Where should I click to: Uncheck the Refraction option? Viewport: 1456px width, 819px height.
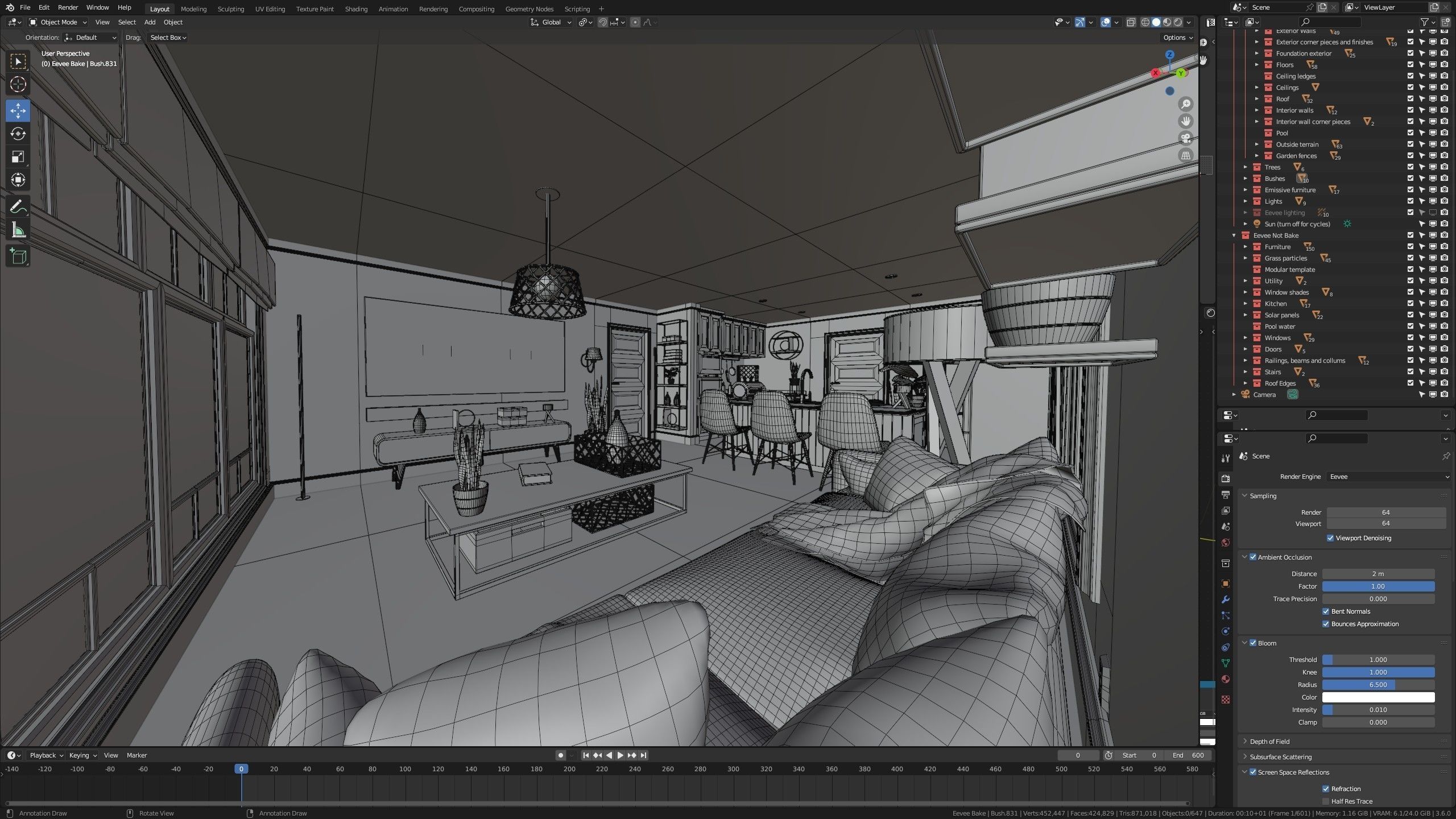click(x=1326, y=789)
